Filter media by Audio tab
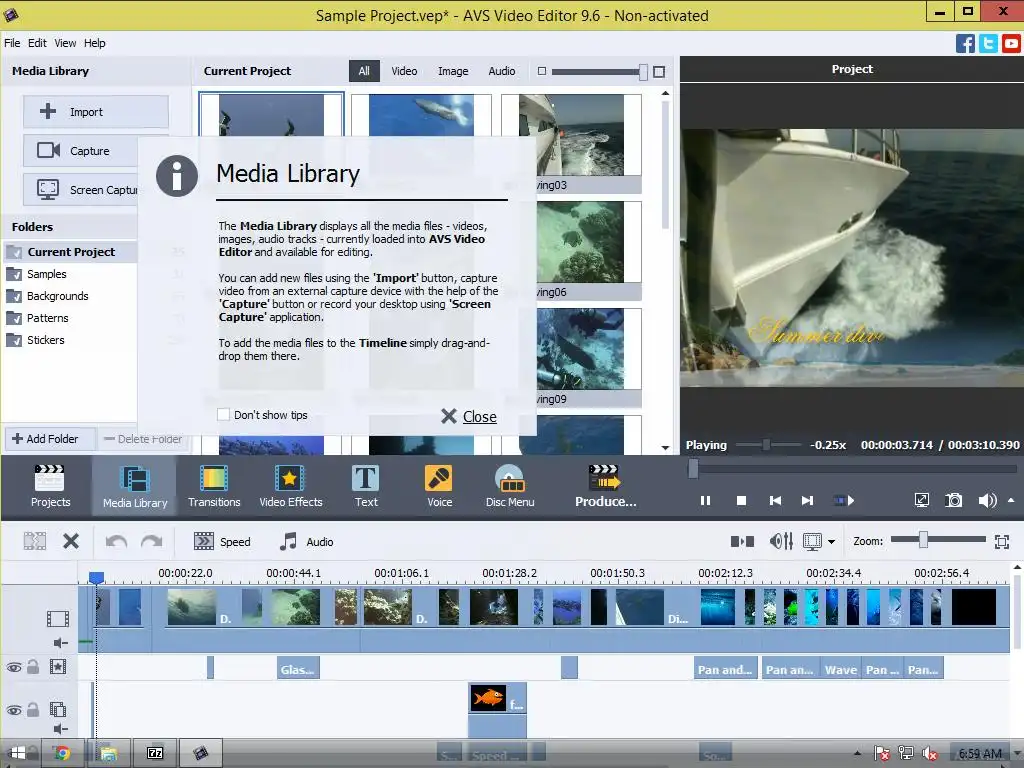This screenshot has width=1024, height=768. [502, 71]
